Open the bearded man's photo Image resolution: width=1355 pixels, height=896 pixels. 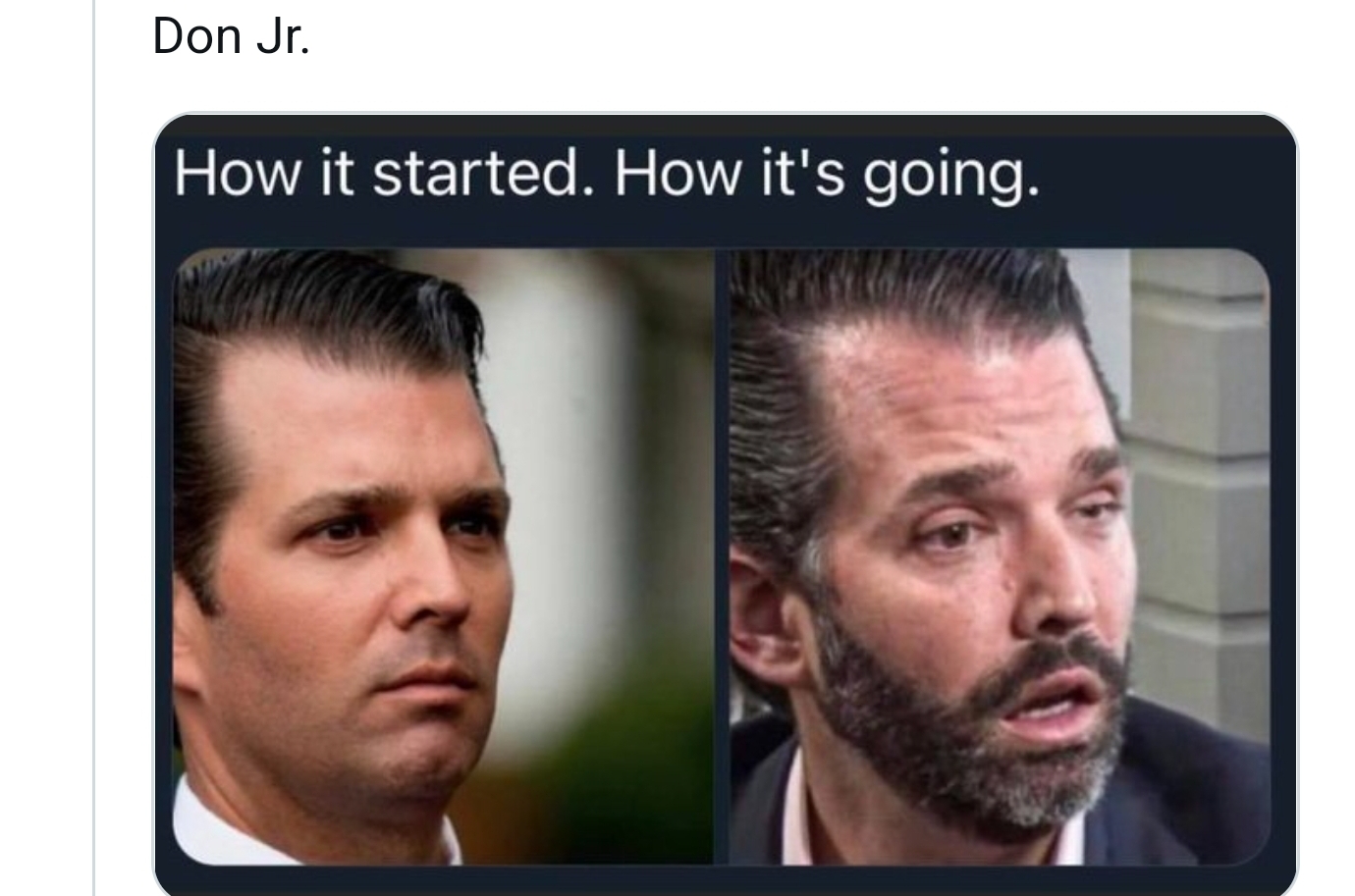click(1000, 555)
